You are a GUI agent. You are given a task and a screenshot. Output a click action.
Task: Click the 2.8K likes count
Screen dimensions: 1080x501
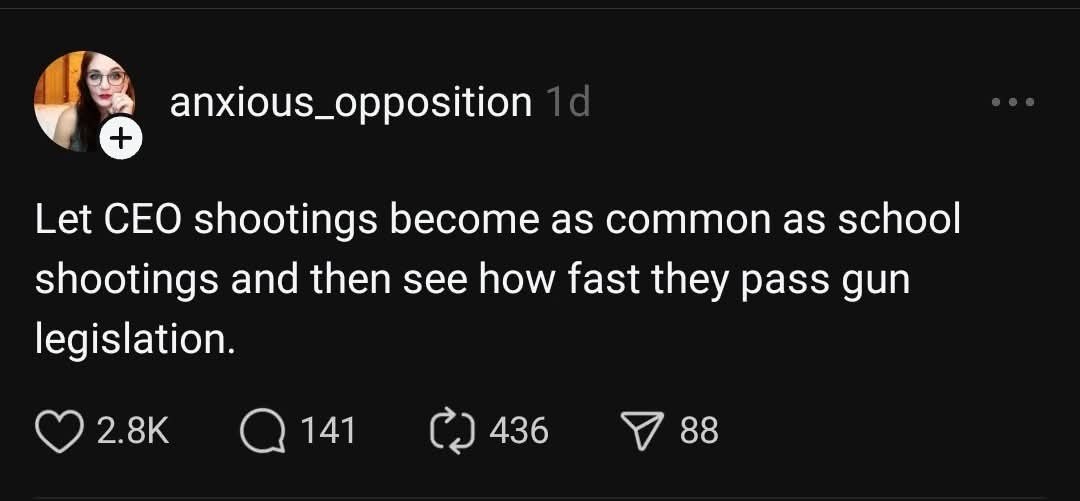[133, 431]
